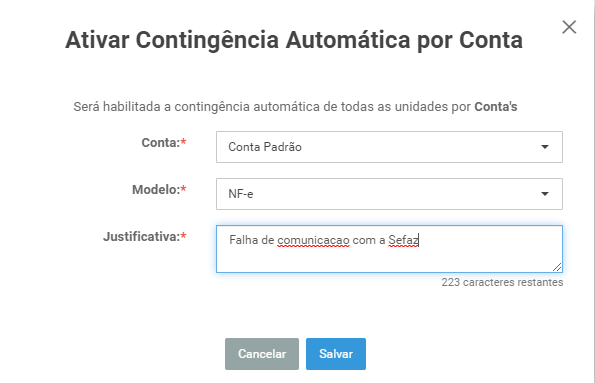
Task: Click the Conta field label
Action: click(161, 143)
